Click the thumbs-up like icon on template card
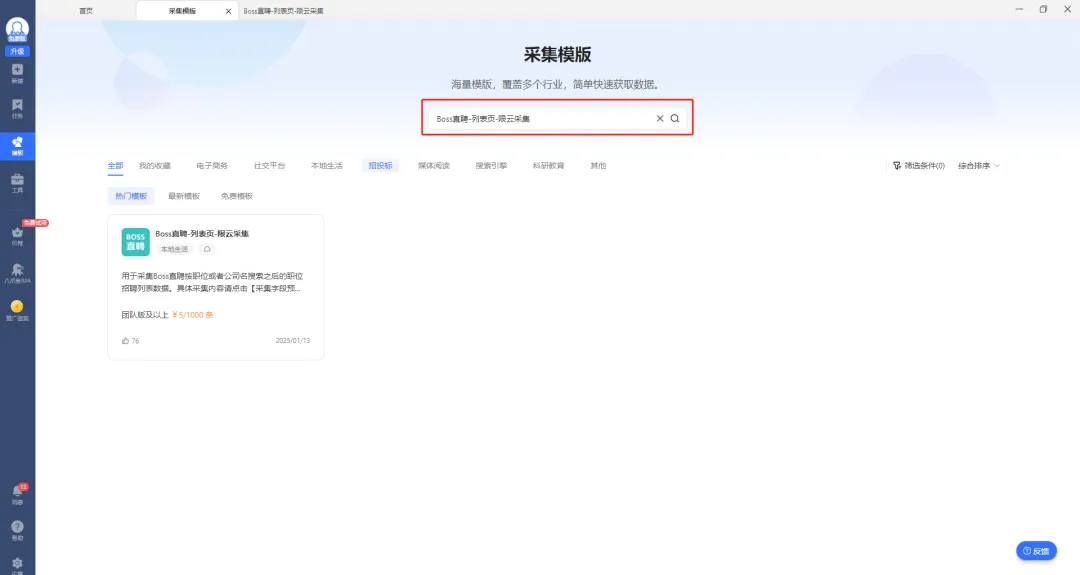The width and height of the screenshot is (1080, 575). pyautogui.click(x=125, y=341)
